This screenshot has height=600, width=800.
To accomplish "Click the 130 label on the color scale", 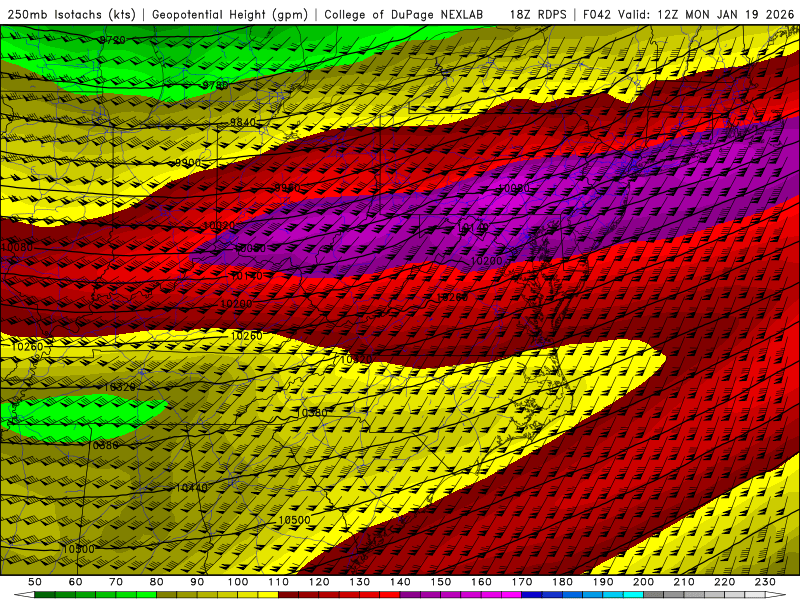I will click(x=360, y=582).
